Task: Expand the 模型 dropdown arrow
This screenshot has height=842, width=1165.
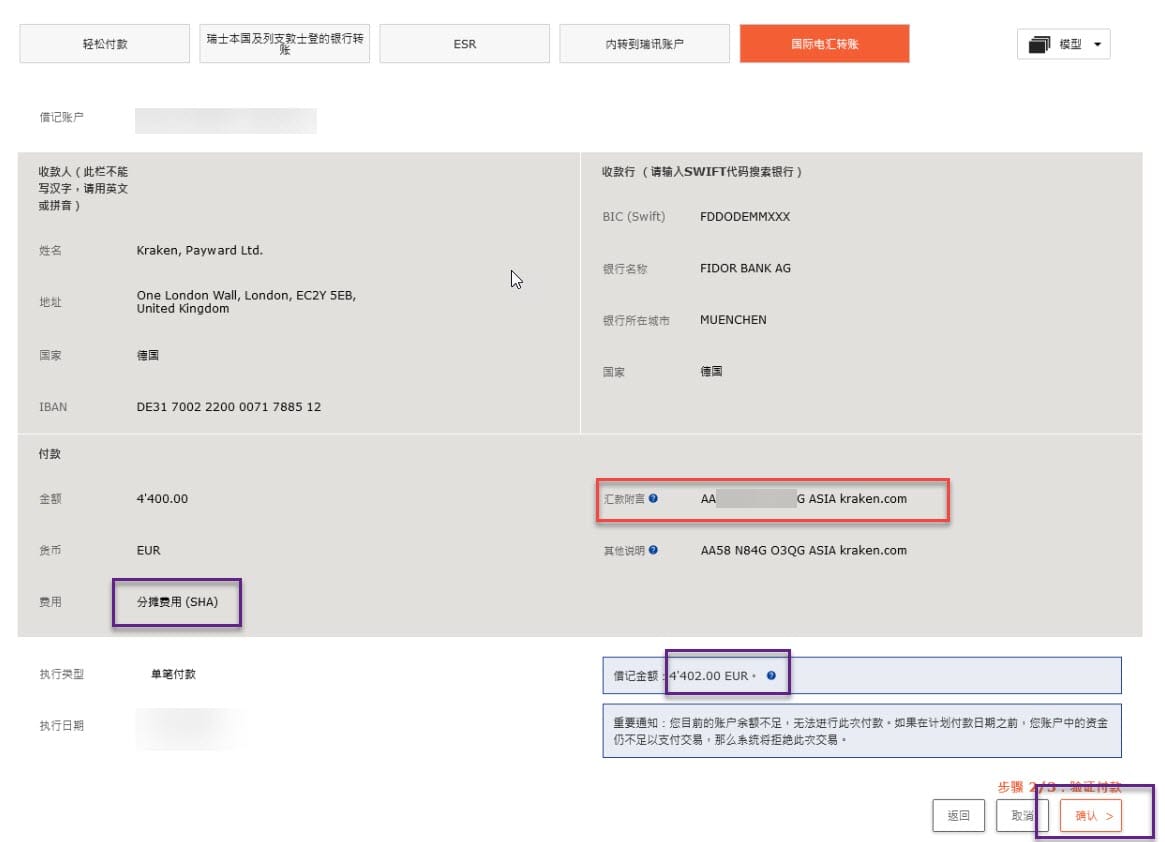Action: (x=1100, y=44)
